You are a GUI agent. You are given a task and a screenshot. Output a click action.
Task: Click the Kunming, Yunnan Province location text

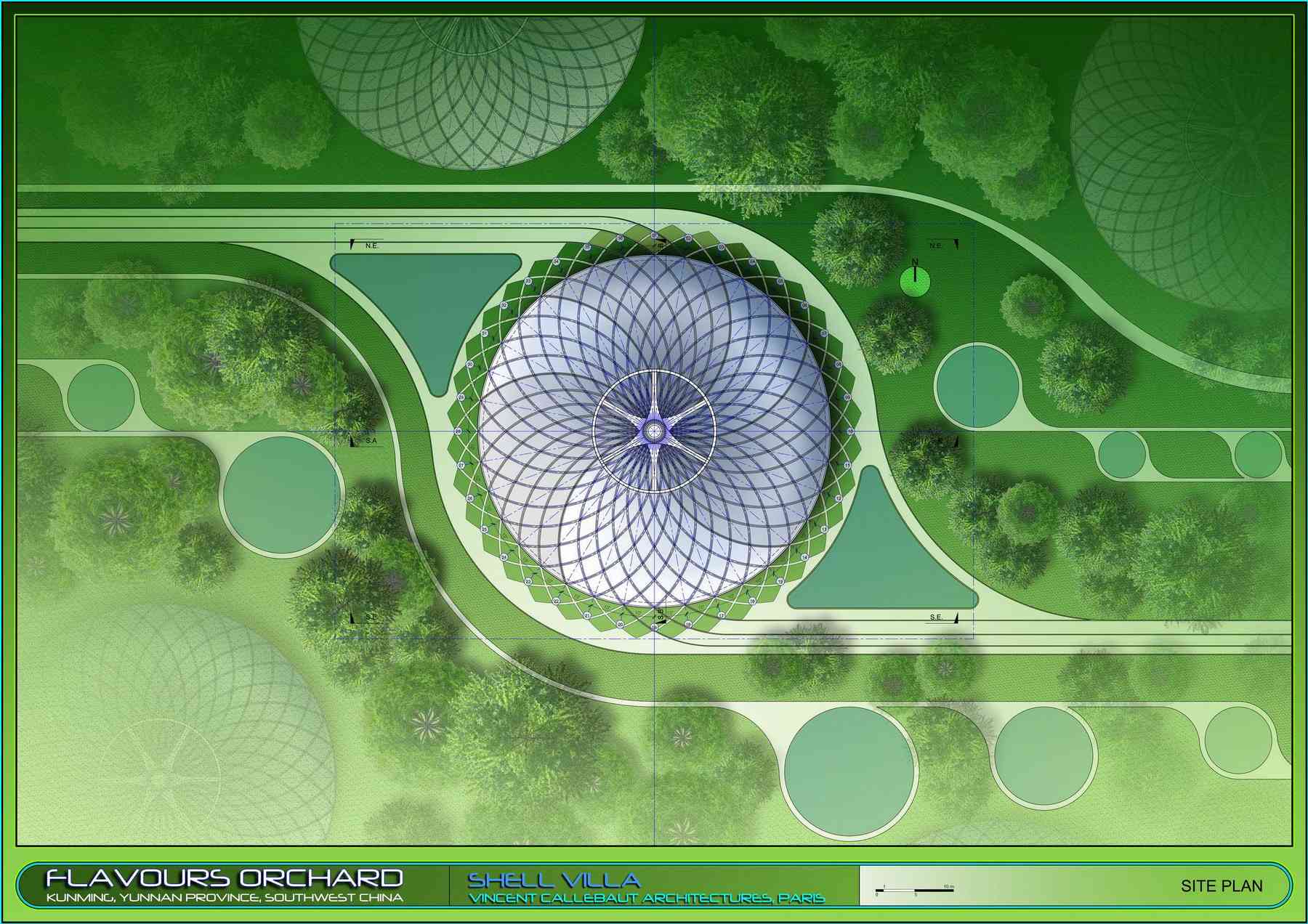pyautogui.click(x=225, y=898)
